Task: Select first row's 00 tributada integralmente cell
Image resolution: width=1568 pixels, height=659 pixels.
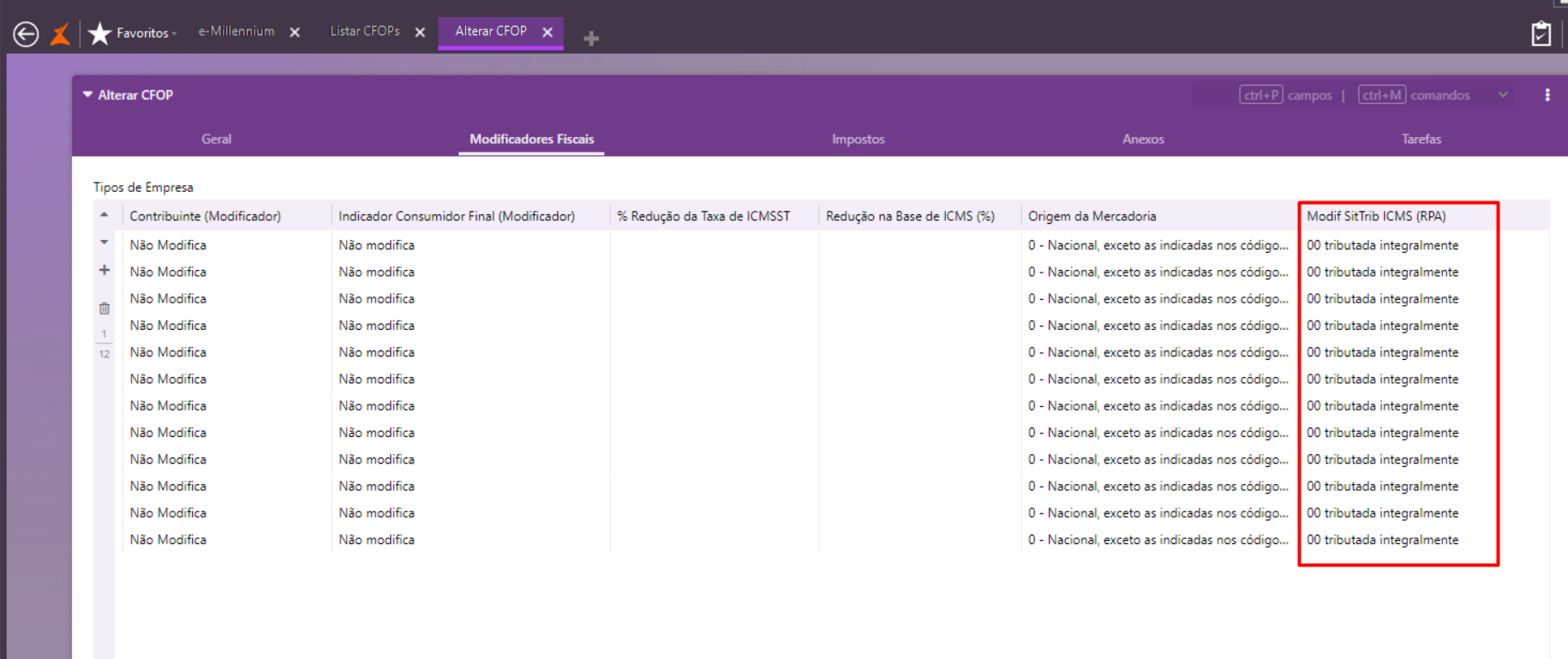Action: pos(1398,245)
